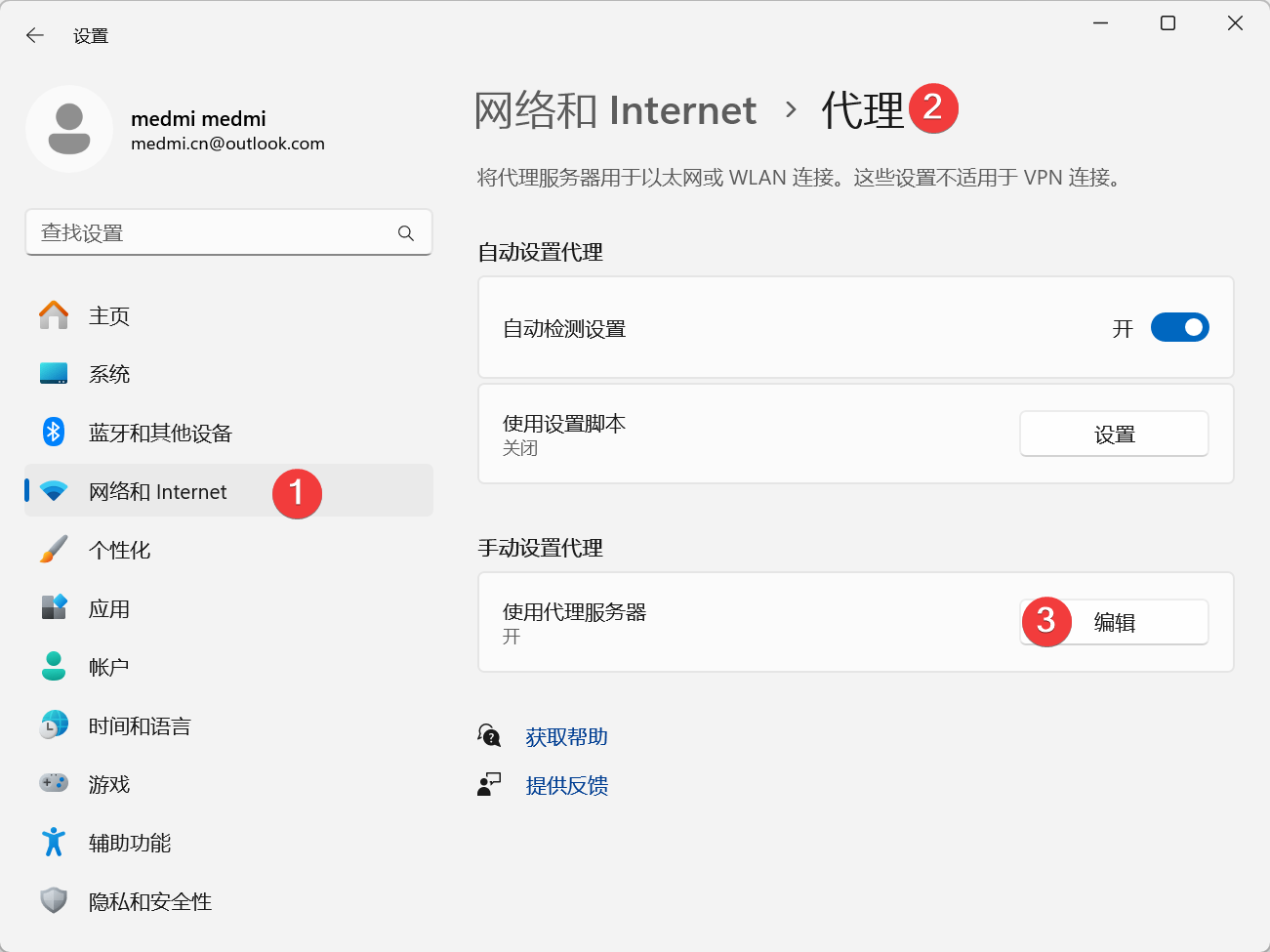
Task: Open the Bluetooth icon for 蓝牙和其他设备
Action: (54, 433)
